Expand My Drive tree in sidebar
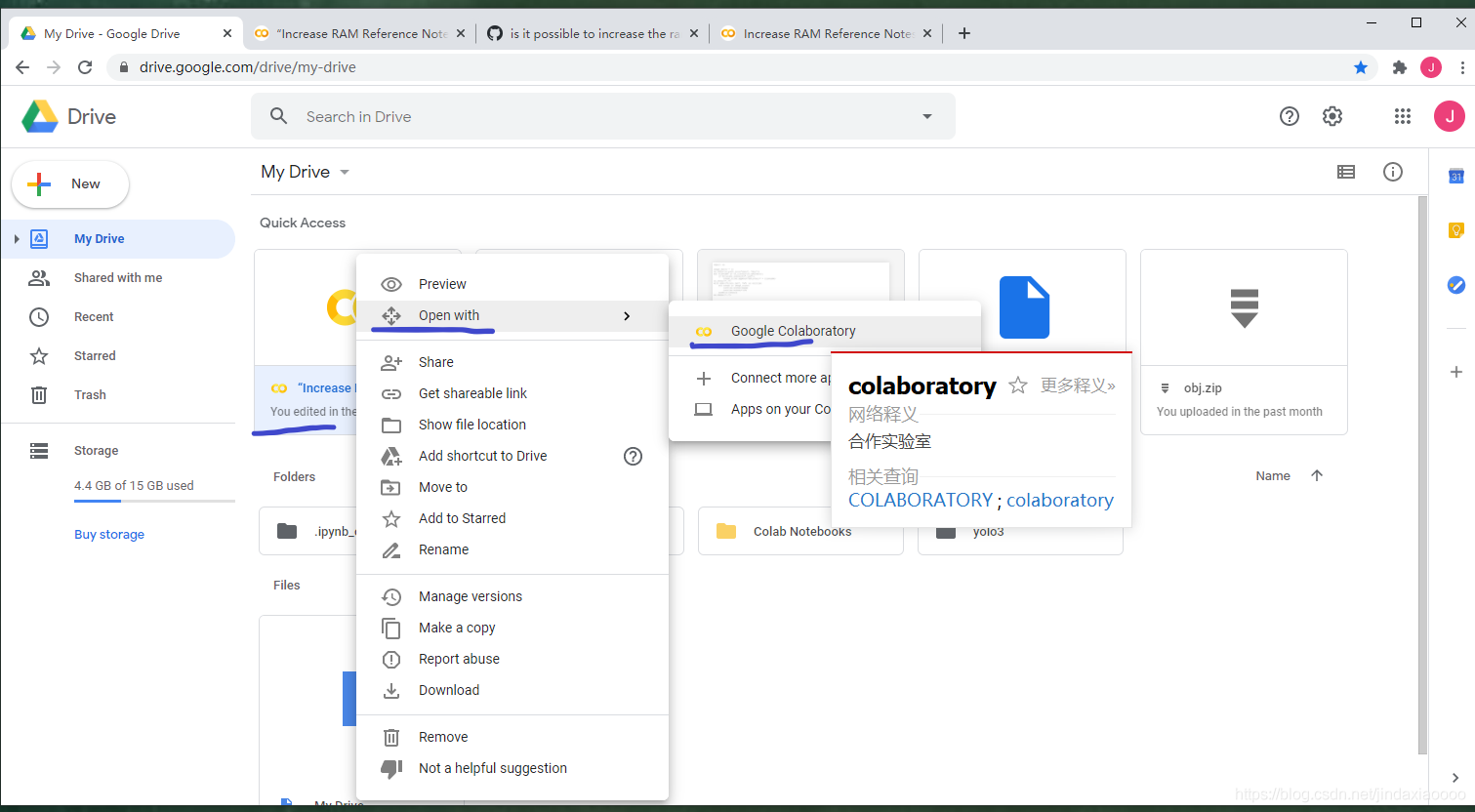The height and width of the screenshot is (812, 1475). [x=17, y=239]
